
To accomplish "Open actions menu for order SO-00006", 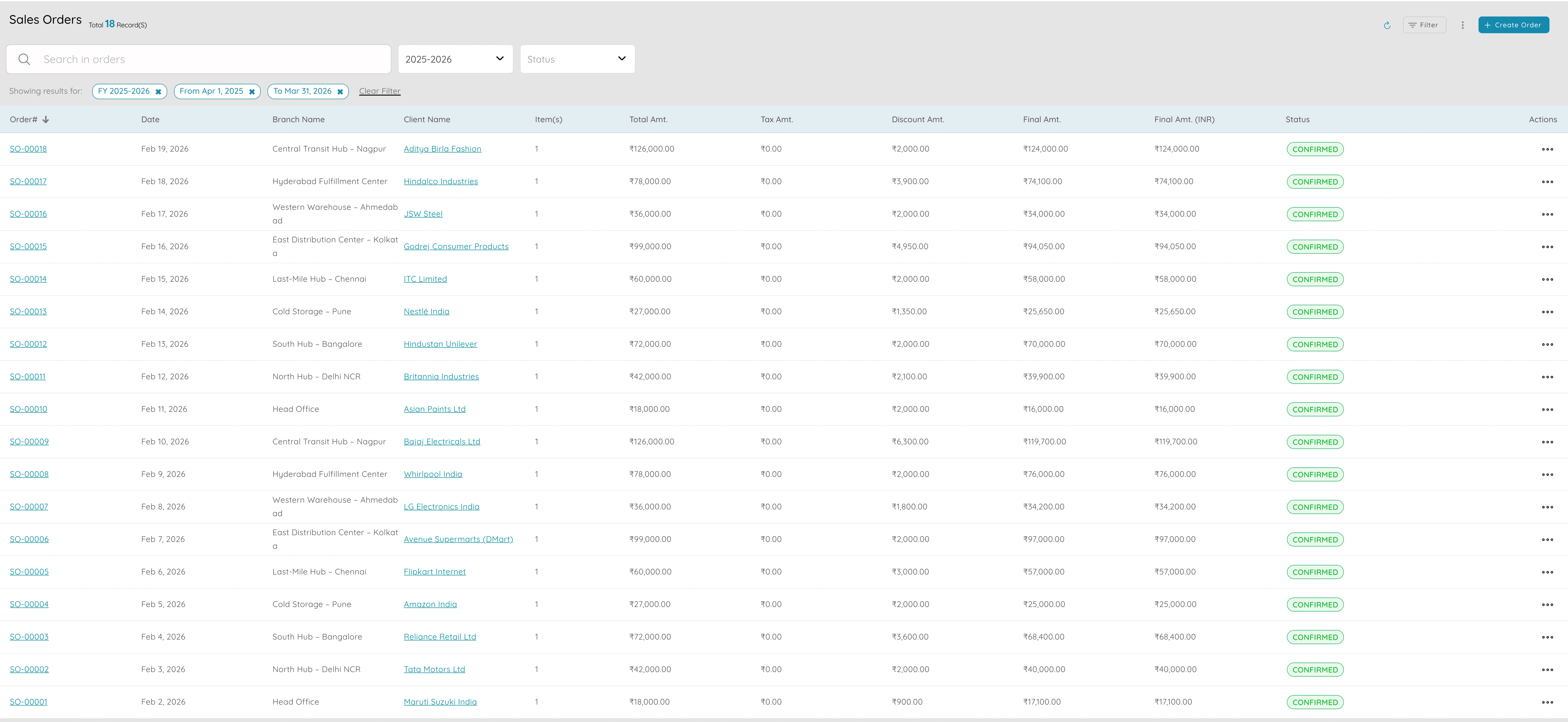I will [1547, 539].
